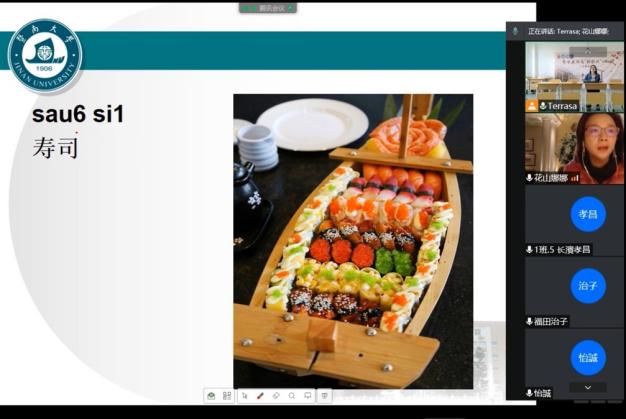Click the last icon in bottom toolbar
The width and height of the screenshot is (626, 419).
[x=325, y=395]
